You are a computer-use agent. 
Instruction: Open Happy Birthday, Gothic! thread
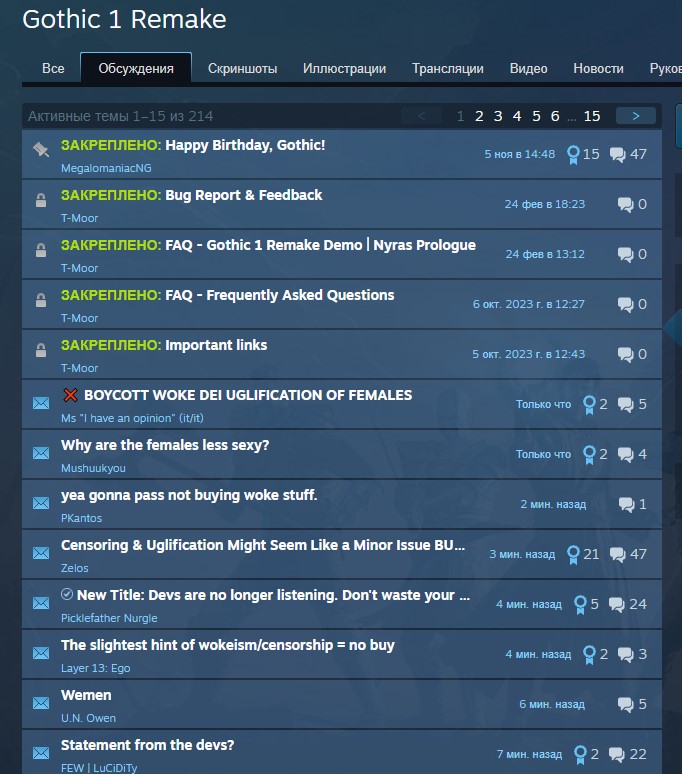(245, 145)
